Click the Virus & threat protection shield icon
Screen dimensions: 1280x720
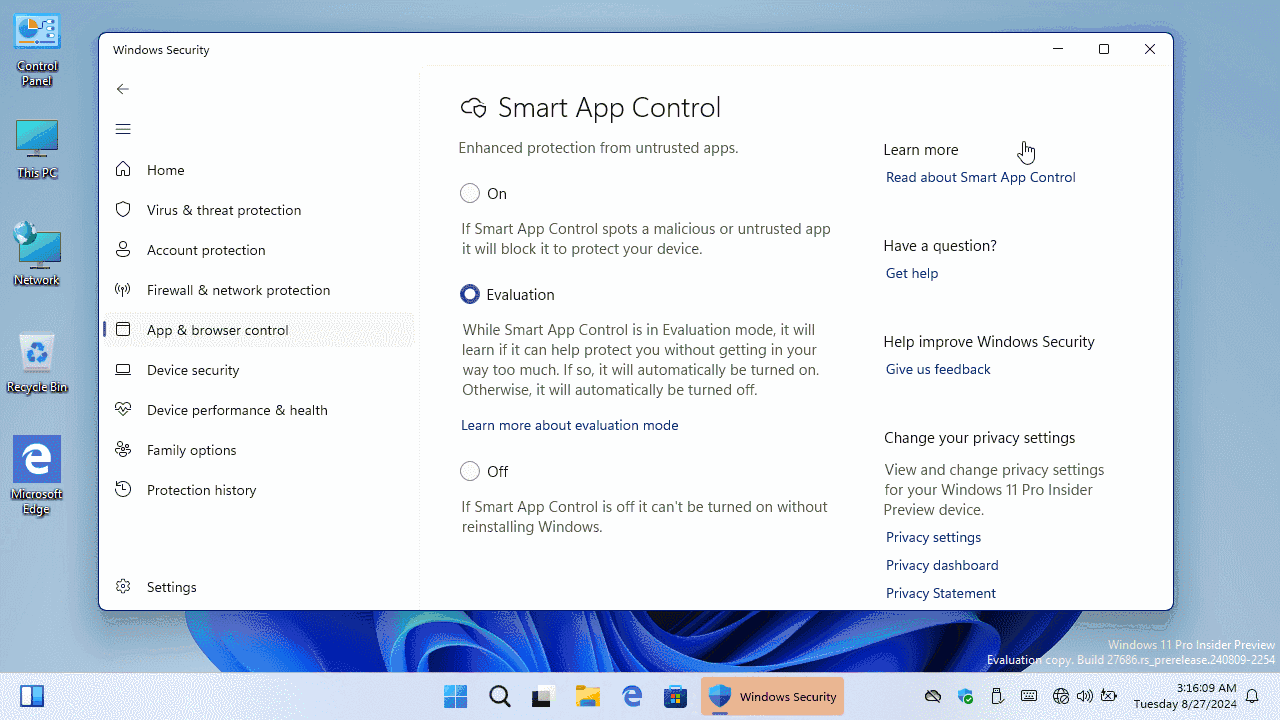123,209
